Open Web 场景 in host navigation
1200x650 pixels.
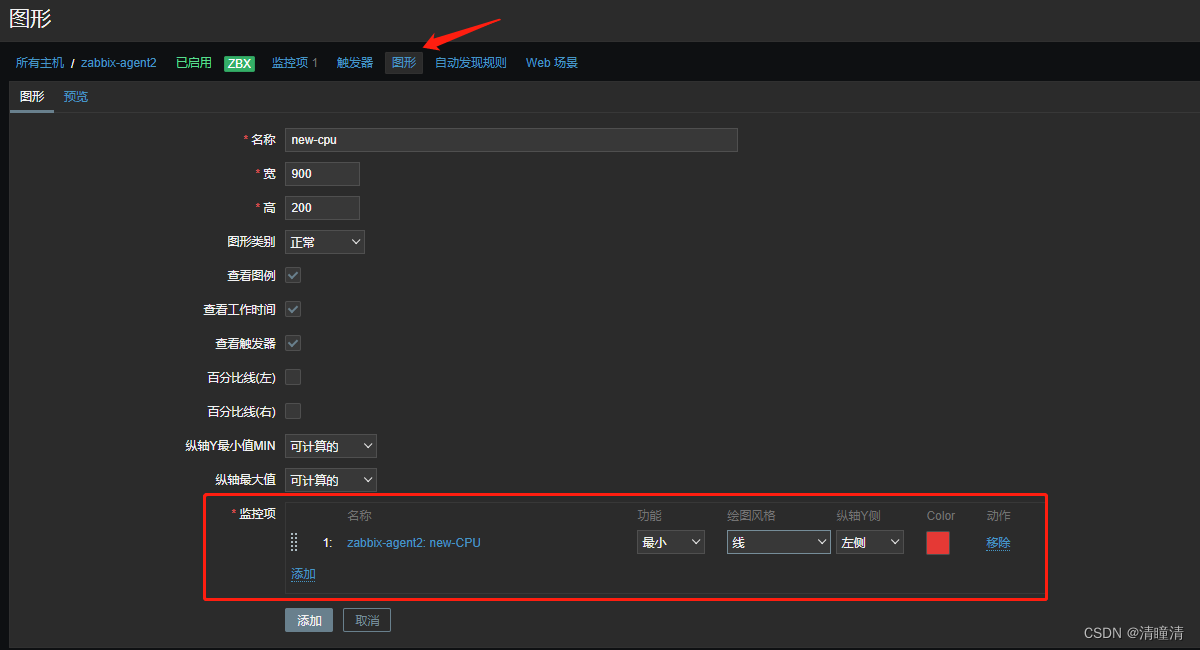point(552,63)
